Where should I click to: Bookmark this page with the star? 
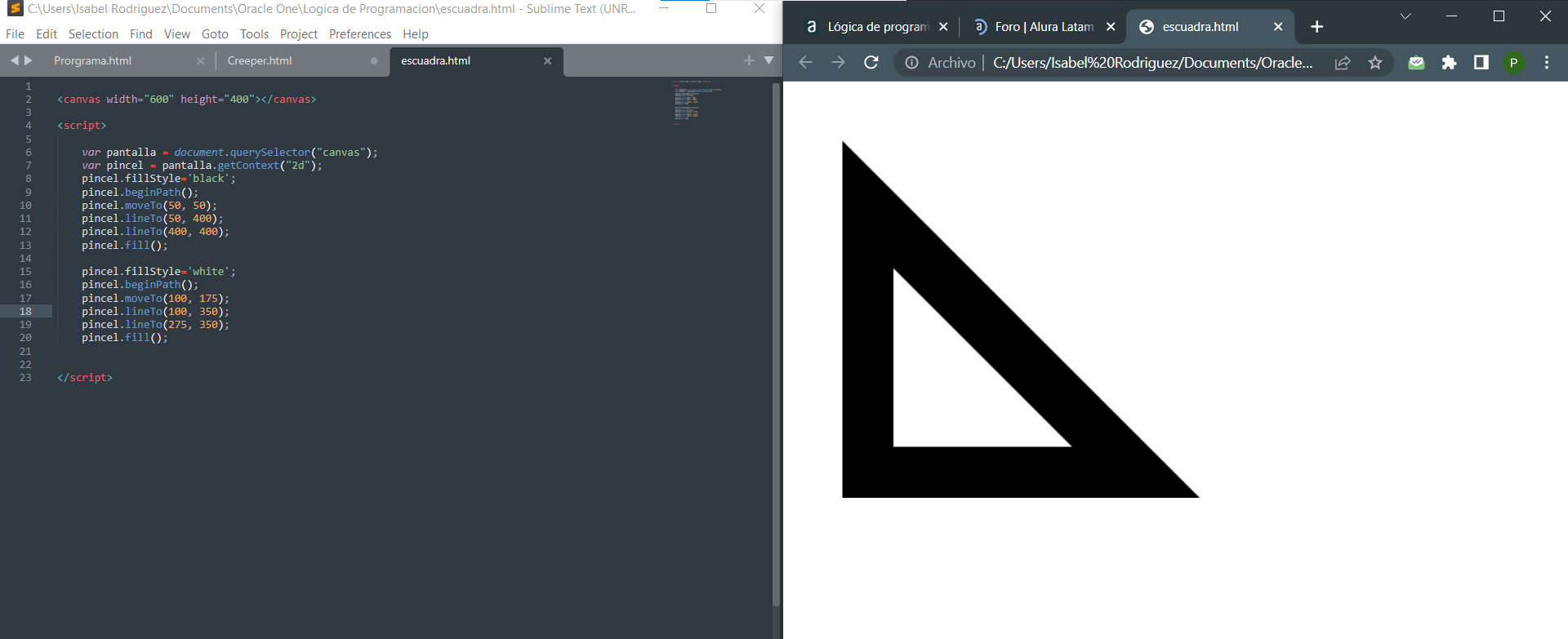point(1375,63)
